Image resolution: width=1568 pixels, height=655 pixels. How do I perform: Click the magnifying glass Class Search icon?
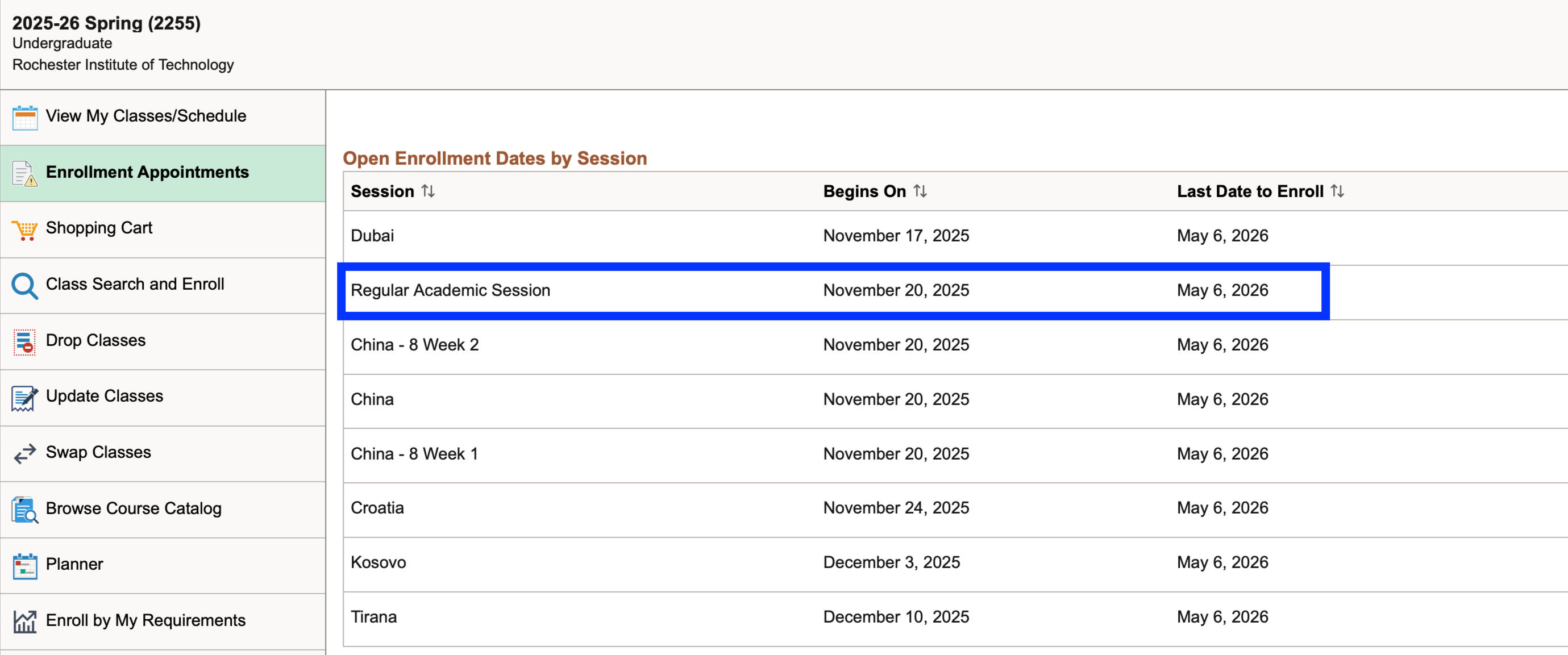pos(23,285)
